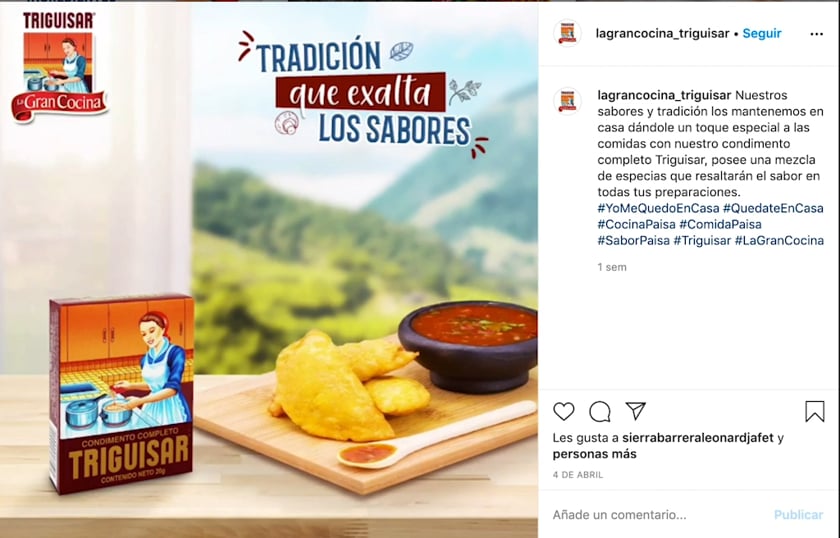
Task: Click the Publicar button
Action: 798,515
